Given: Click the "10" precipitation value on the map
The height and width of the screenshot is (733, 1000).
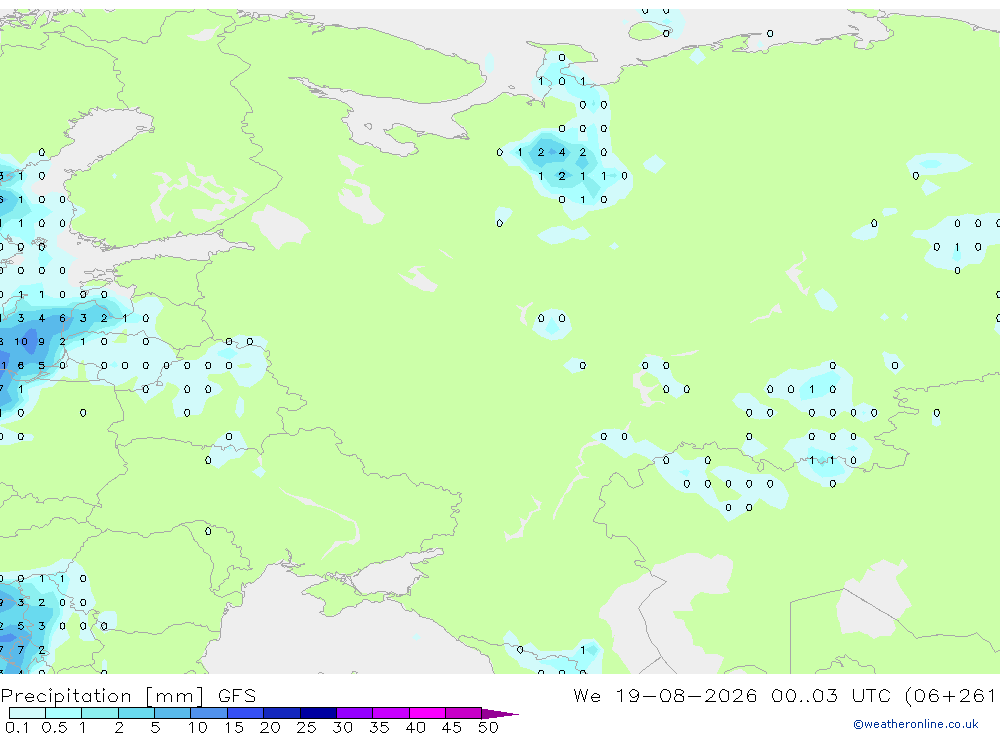Looking at the screenshot, I should click(21, 341).
